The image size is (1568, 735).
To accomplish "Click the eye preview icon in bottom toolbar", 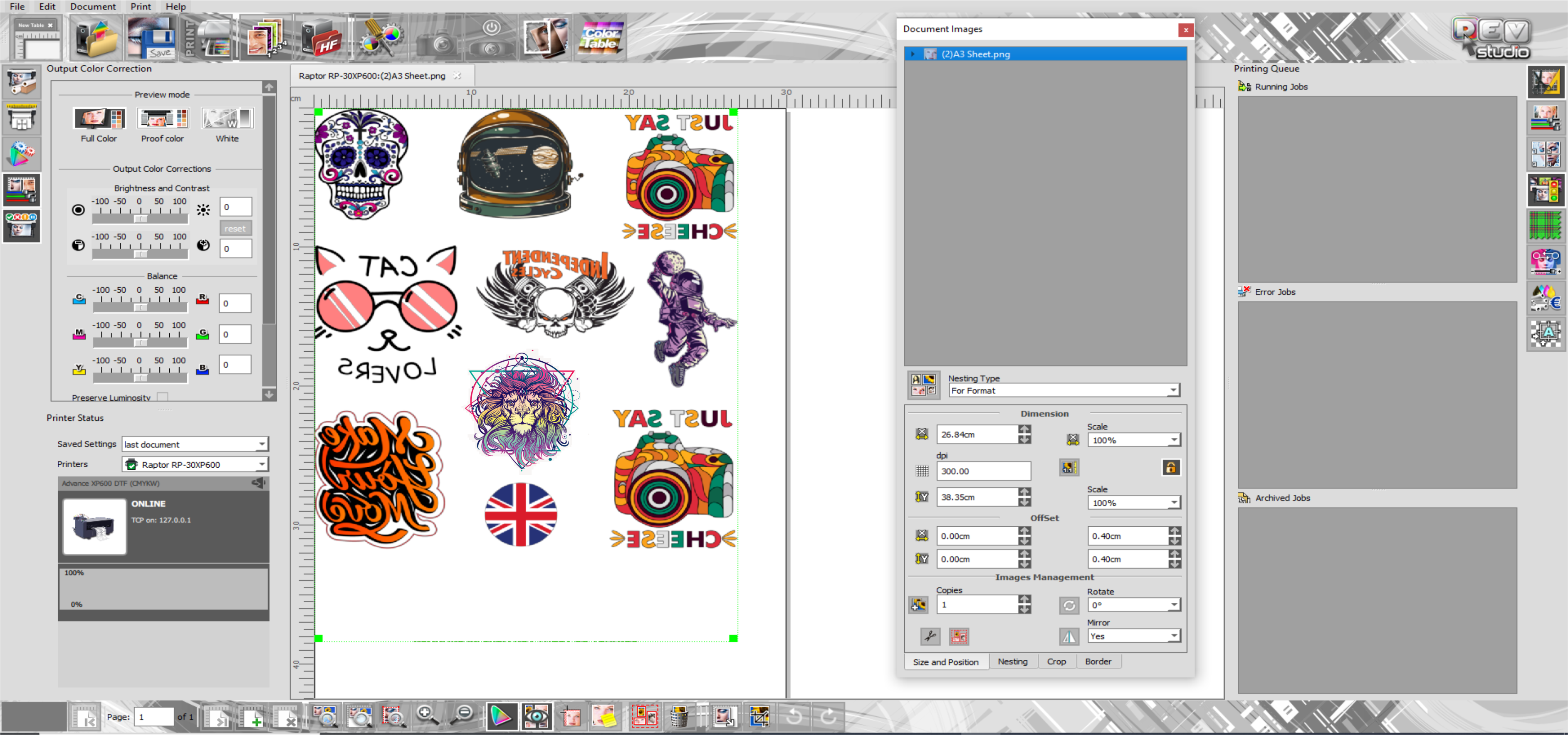I will (x=536, y=716).
